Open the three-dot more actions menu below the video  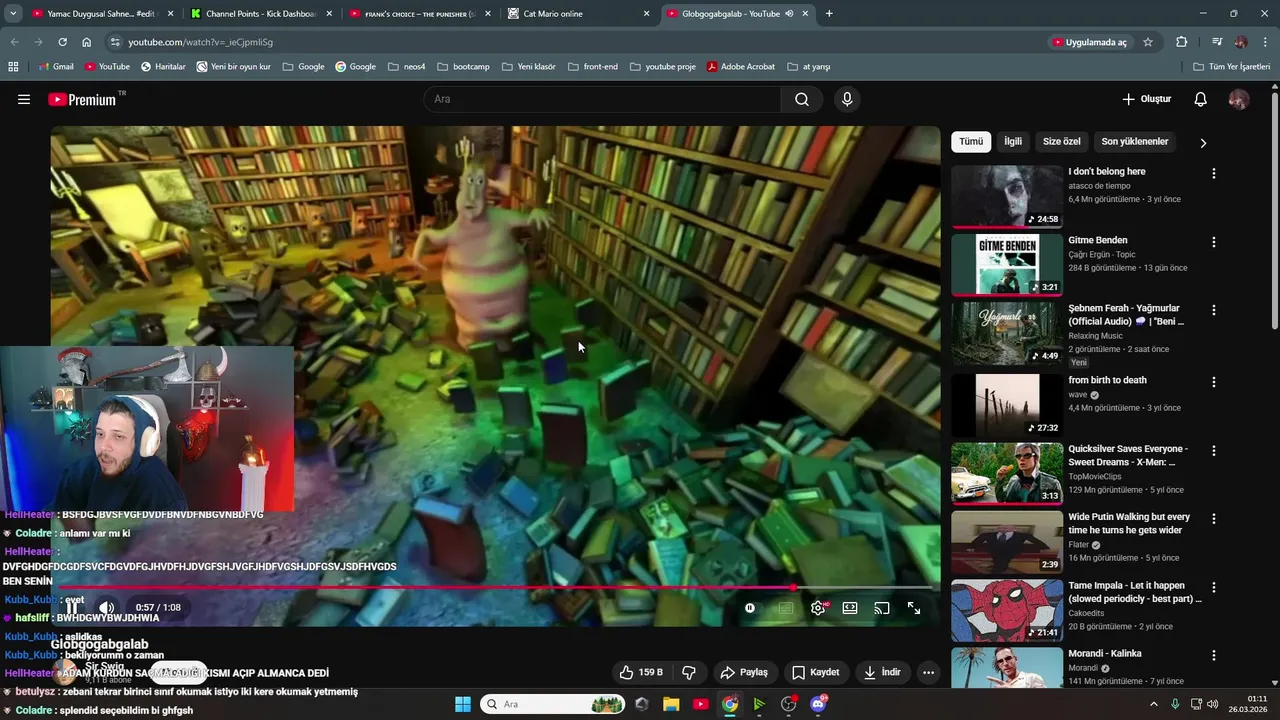coord(928,672)
